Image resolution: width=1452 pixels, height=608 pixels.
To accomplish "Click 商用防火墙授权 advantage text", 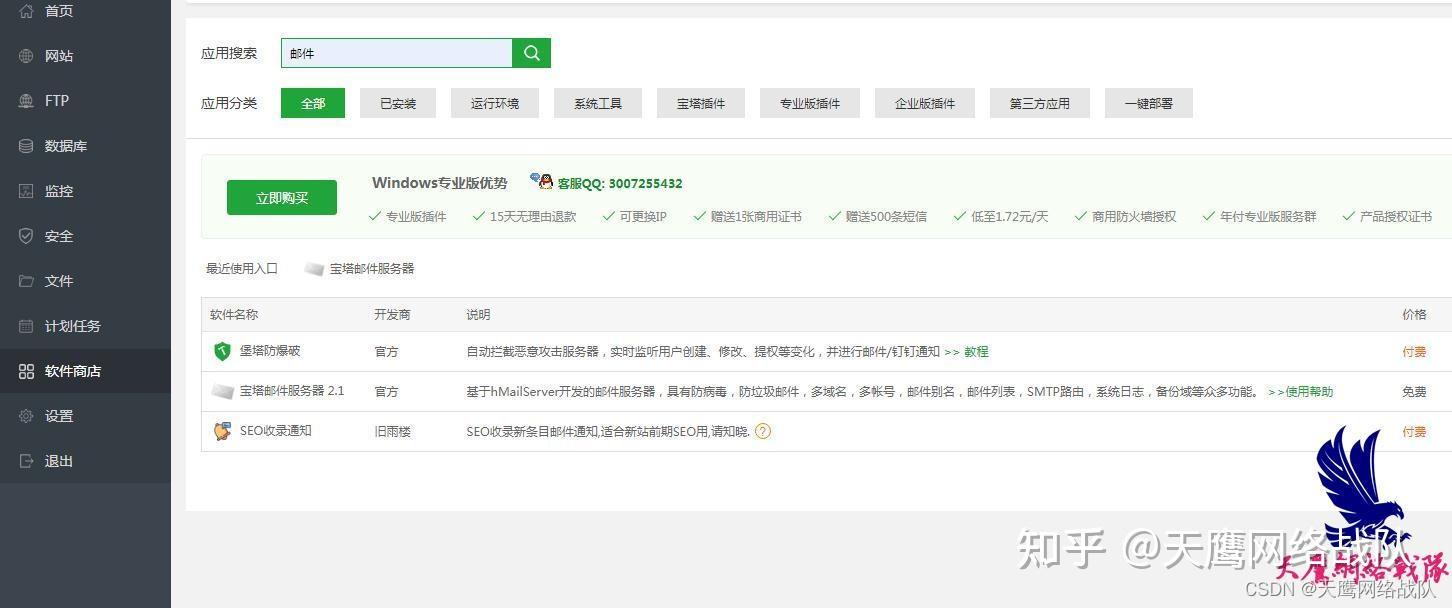I will tap(1134, 217).
